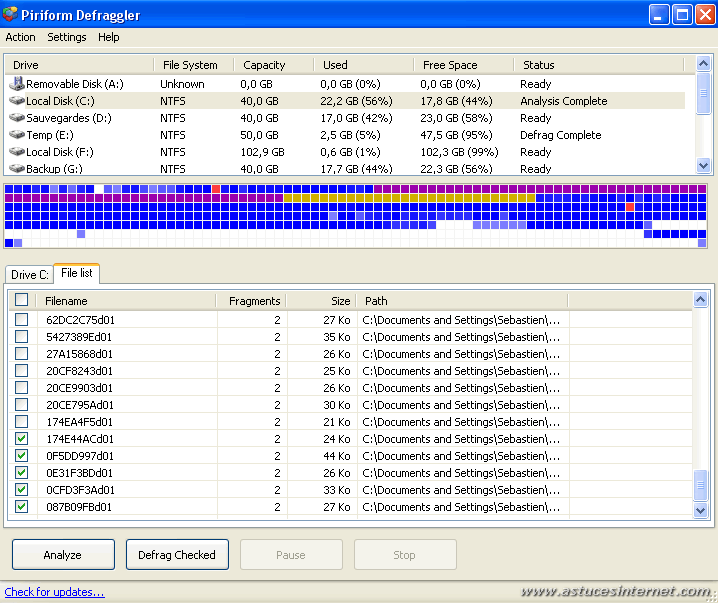Uncheck the box for file 0E31F3BDd01
The width and height of the screenshot is (718, 603).
pyautogui.click(x=22, y=473)
